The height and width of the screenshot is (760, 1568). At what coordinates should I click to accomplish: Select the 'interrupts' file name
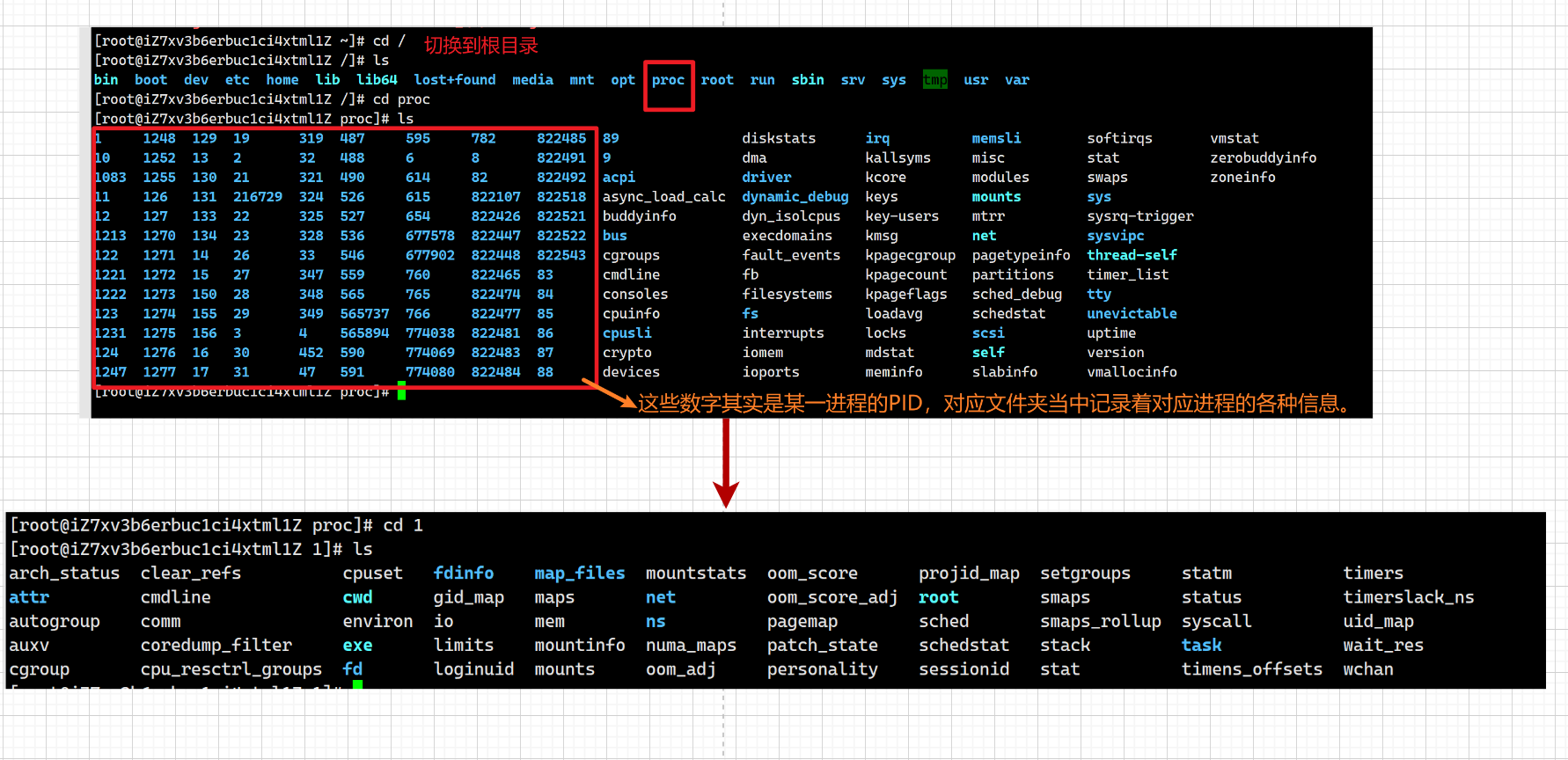click(783, 333)
